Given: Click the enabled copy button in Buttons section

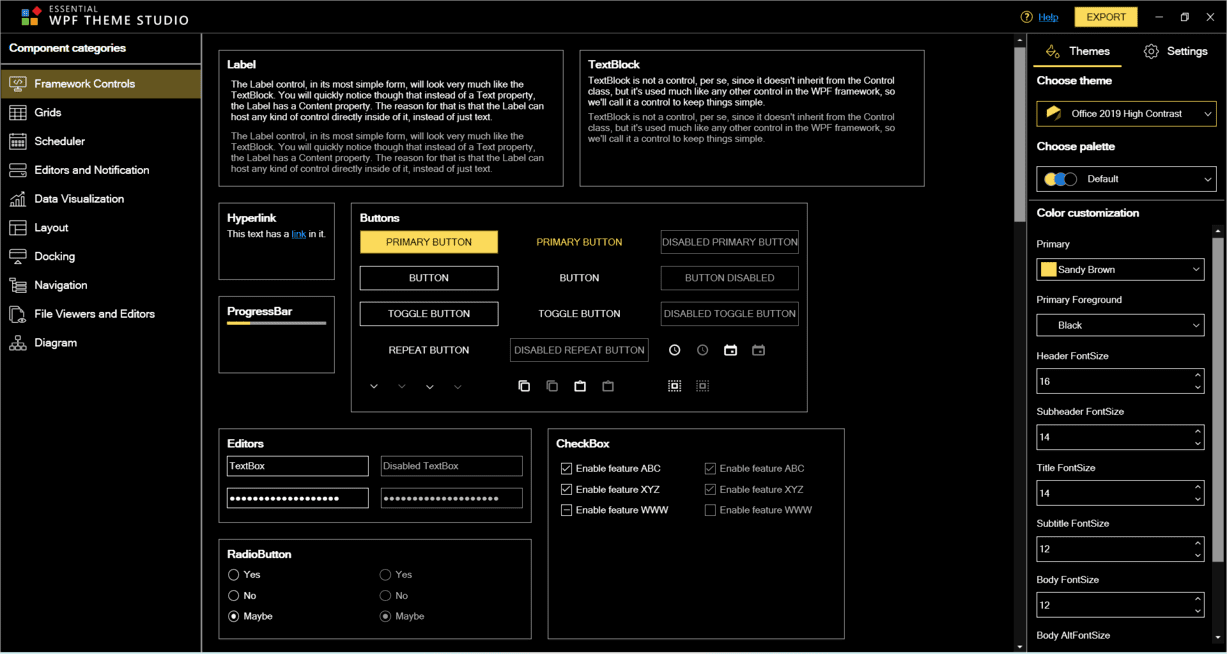Looking at the screenshot, I should pyautogui.click(x=524, y=386).
